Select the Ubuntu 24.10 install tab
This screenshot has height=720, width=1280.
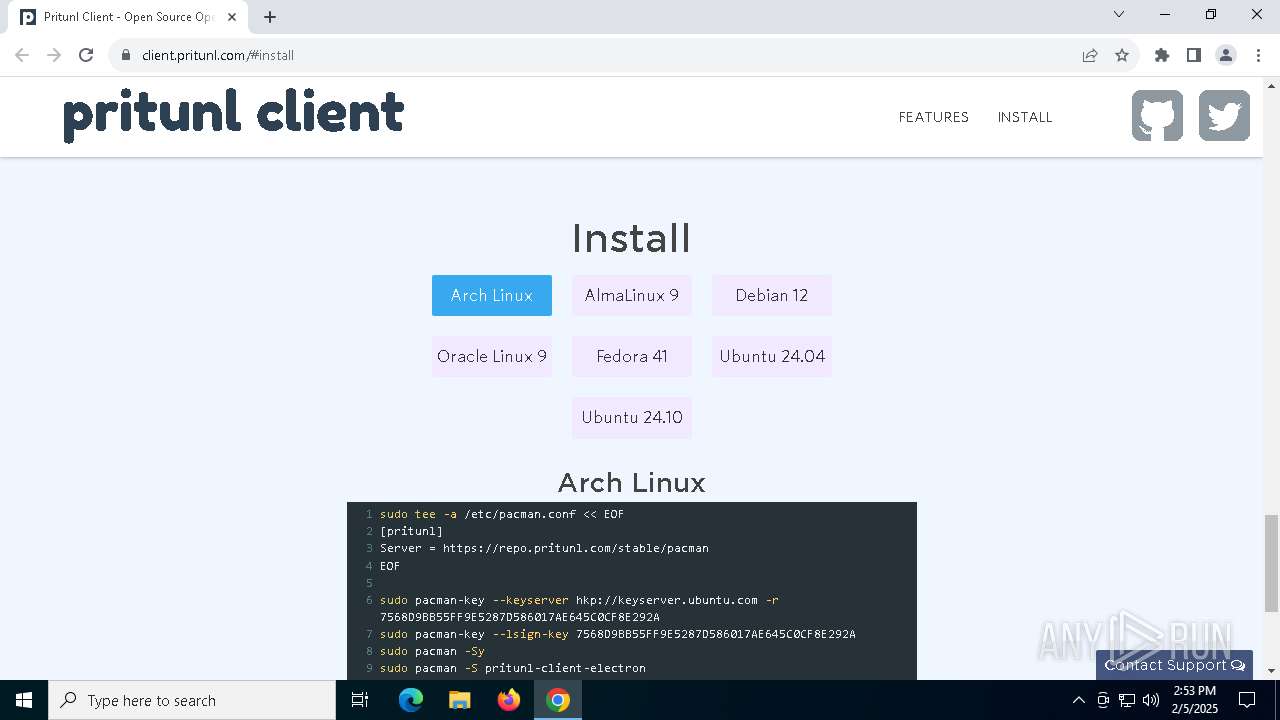click(x=632, y=417)
